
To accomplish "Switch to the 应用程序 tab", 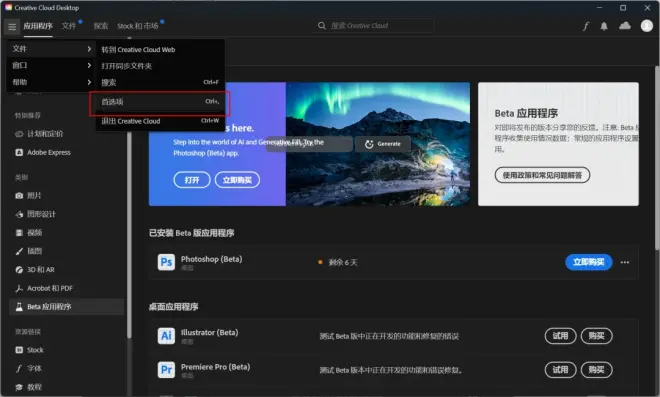I will point(38,26).
